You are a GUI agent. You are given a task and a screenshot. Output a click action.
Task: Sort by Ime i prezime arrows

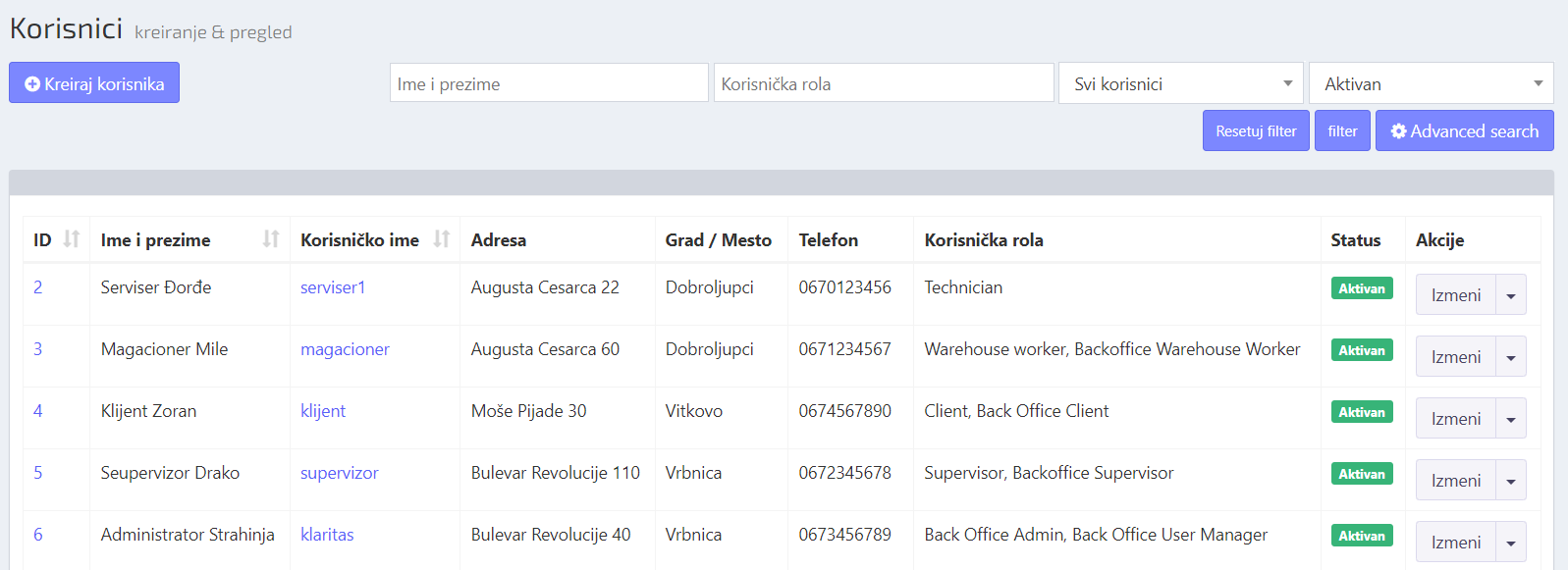click(x=271, y=239)
